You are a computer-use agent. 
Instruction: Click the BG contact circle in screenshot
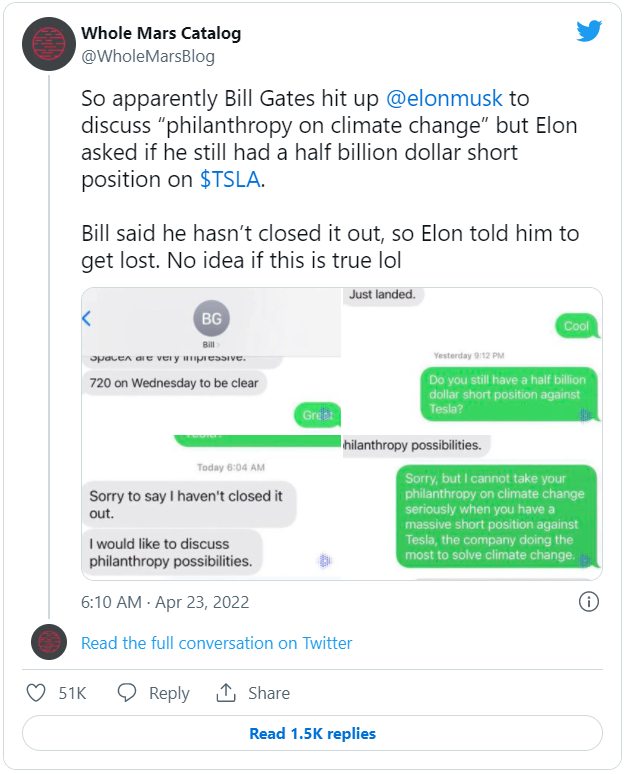211,320
